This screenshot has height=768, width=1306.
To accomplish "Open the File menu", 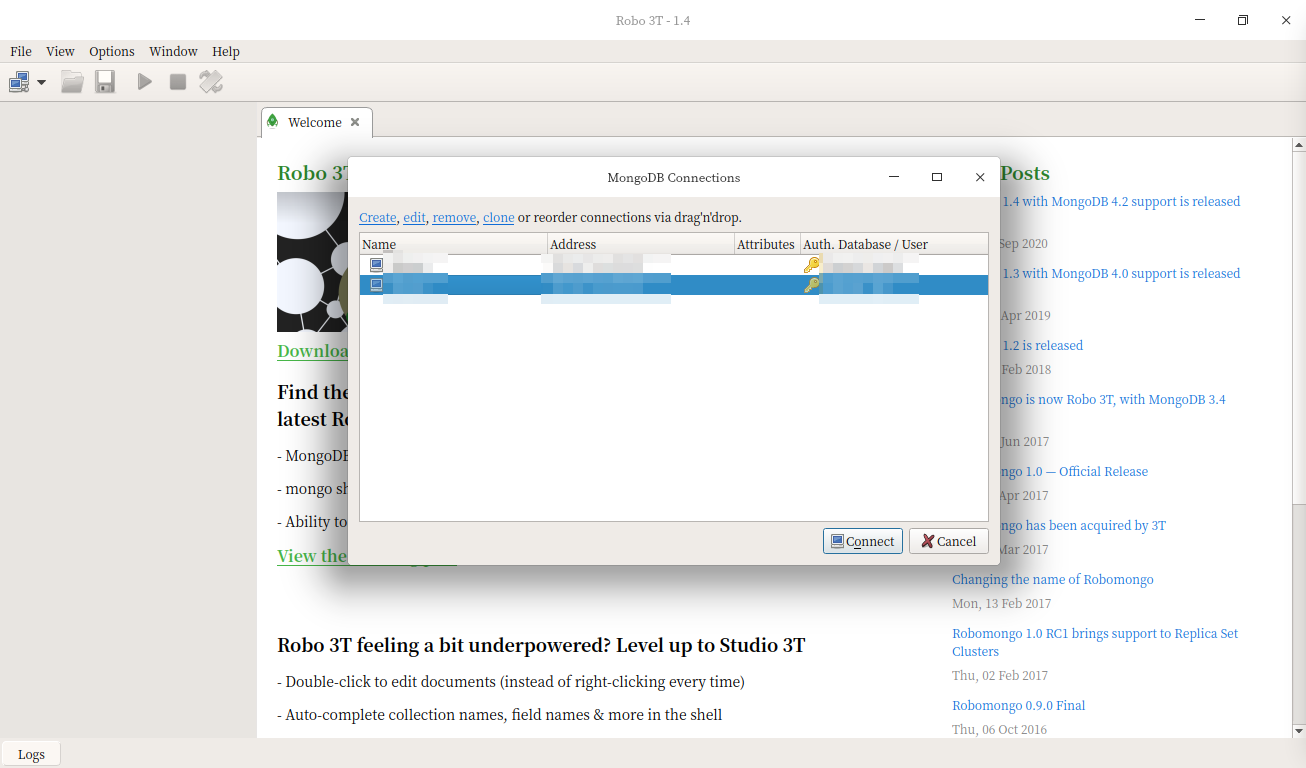I will click(x=21, y=51).
